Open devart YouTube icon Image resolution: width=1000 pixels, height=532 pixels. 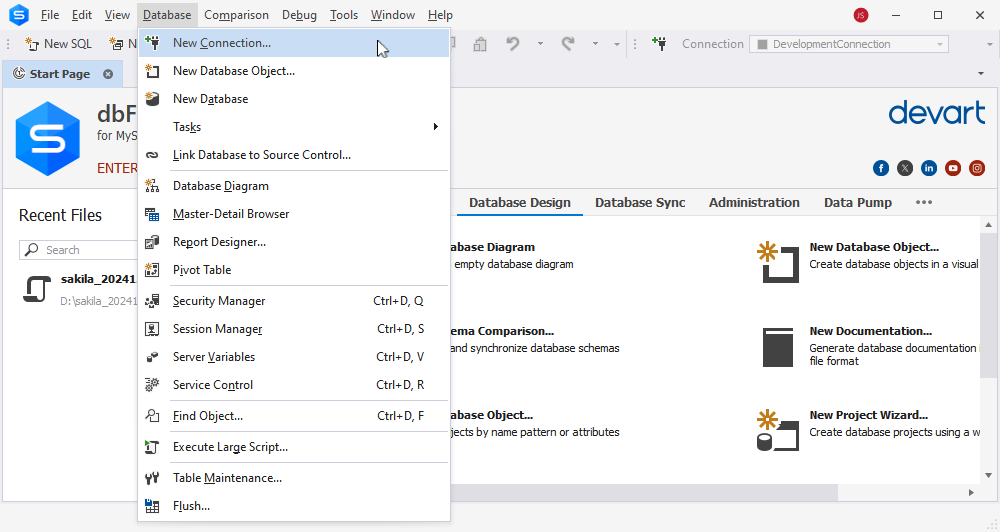(953, 168)
